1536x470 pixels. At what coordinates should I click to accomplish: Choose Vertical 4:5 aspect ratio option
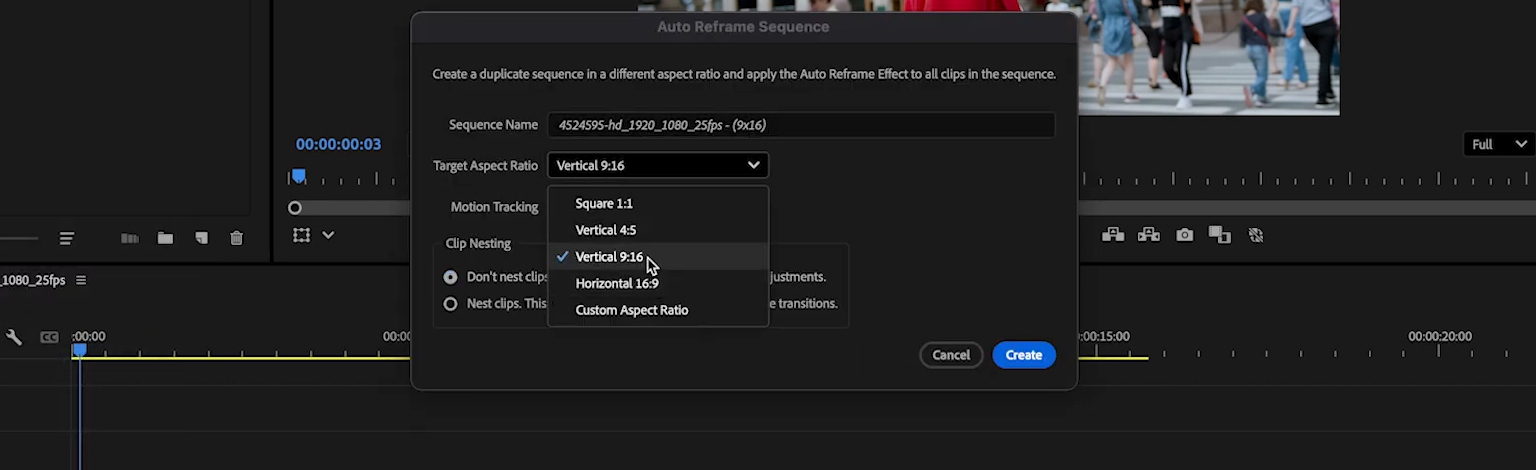coord(658,230)
